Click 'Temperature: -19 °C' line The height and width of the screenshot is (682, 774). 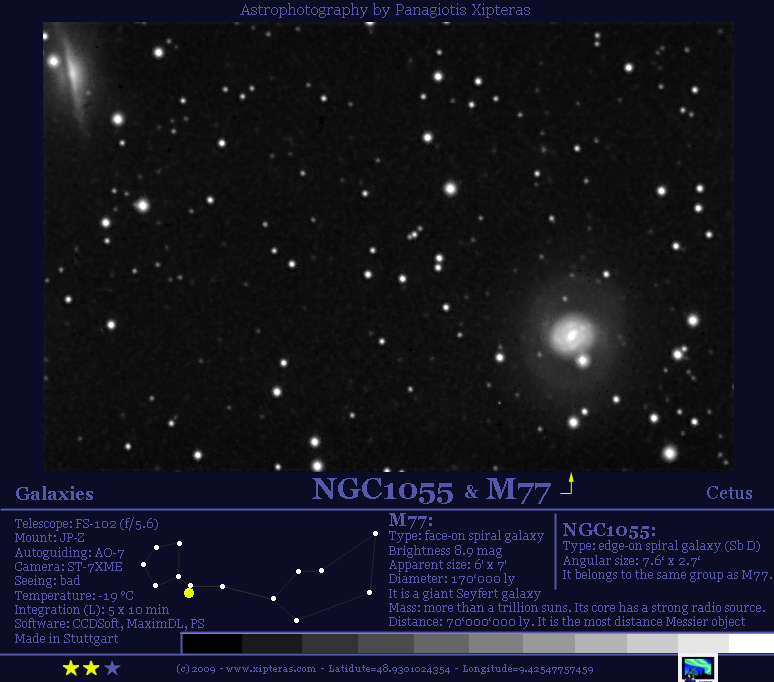74,596
